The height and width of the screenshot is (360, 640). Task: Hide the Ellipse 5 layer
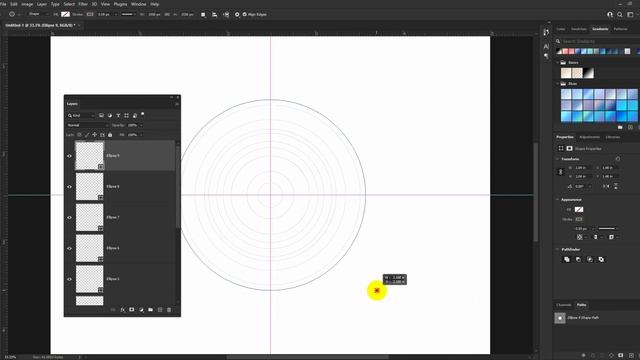coord(69,279)
